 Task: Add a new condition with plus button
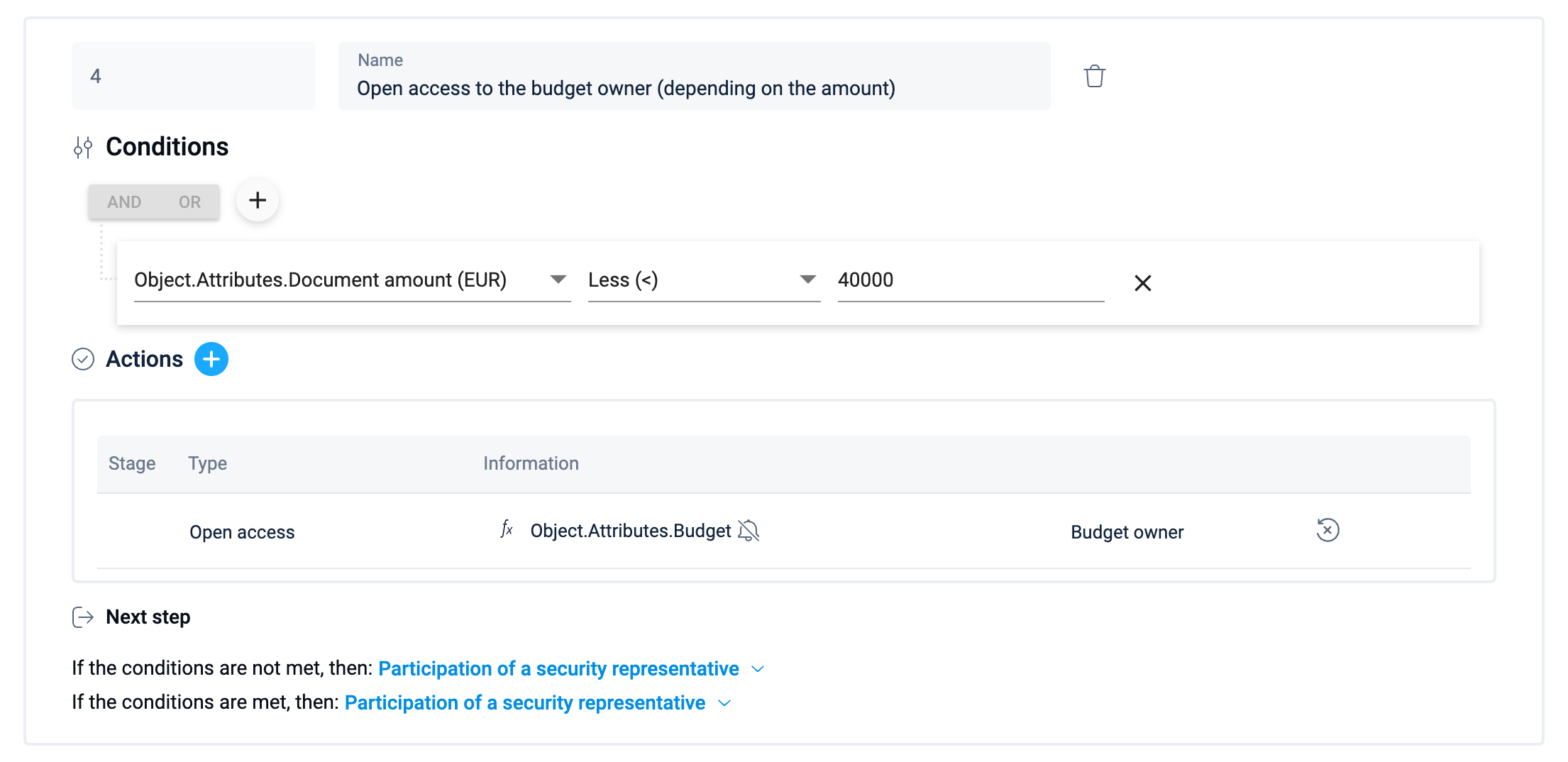pos(258,201)
